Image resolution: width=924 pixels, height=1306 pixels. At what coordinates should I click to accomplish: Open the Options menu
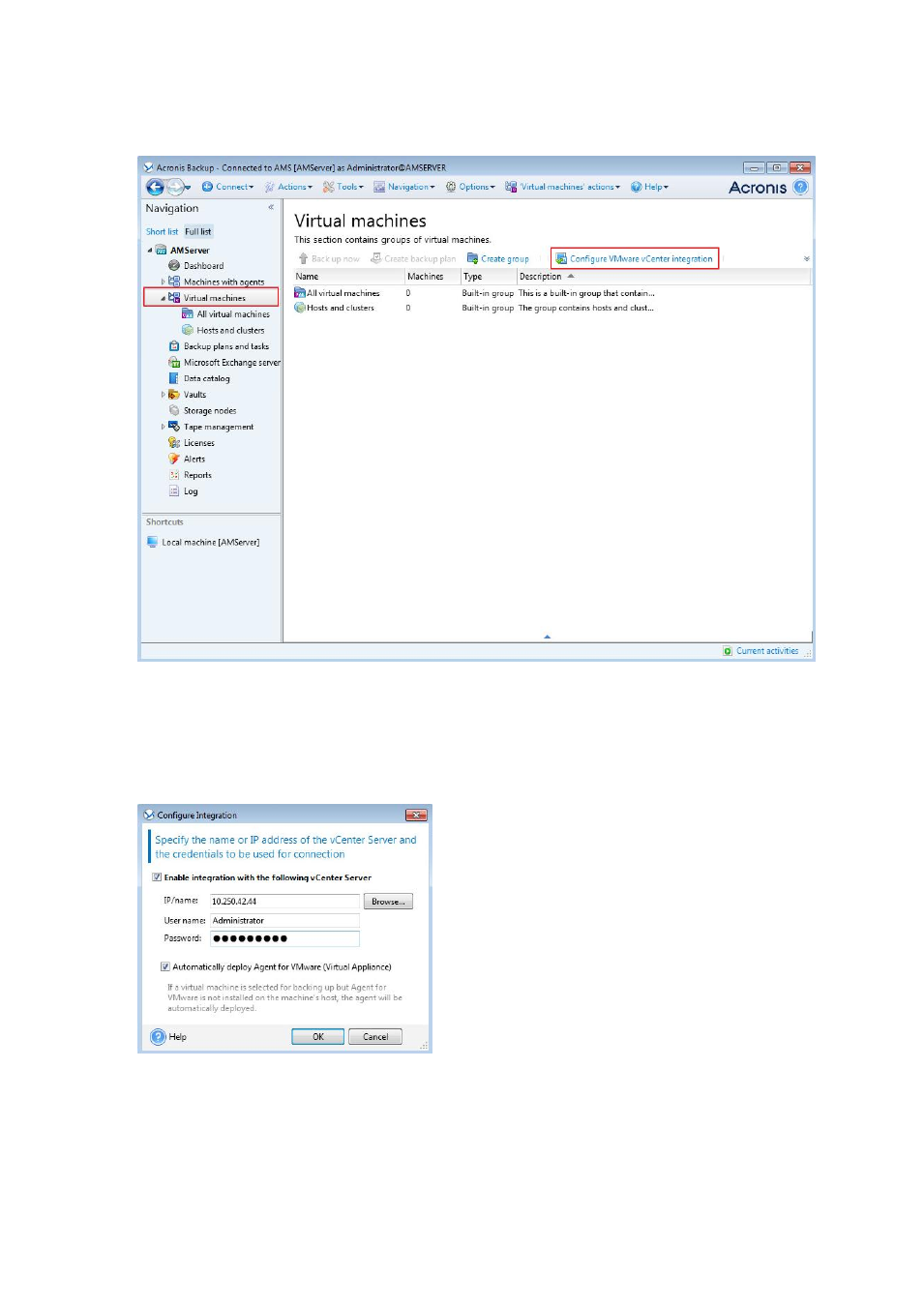(470, 187)
